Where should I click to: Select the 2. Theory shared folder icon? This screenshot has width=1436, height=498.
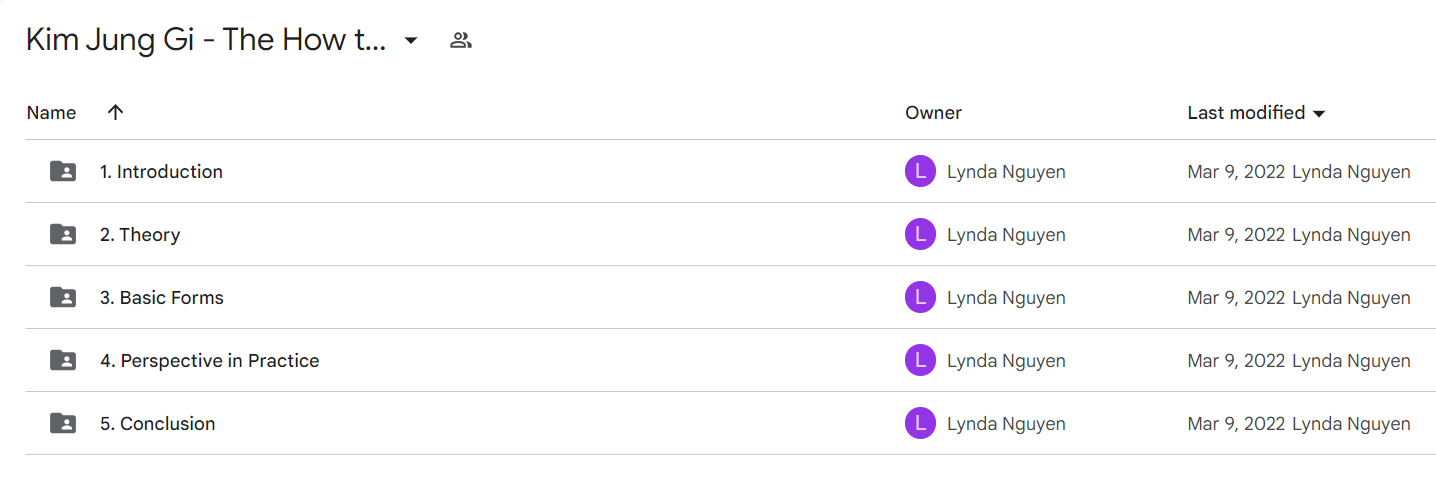tap(63, 234)
